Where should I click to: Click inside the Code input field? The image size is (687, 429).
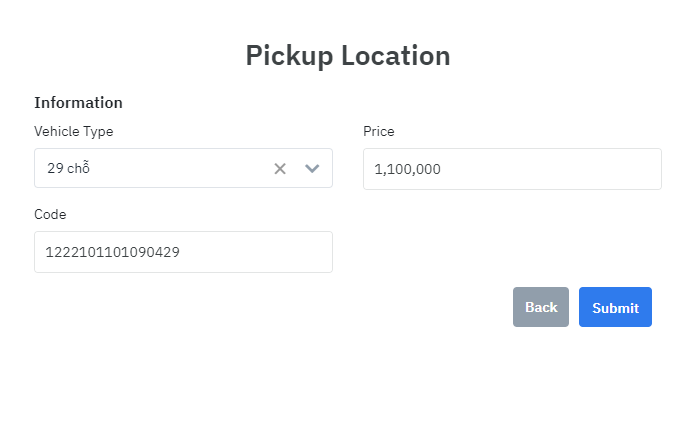(183, 252)
